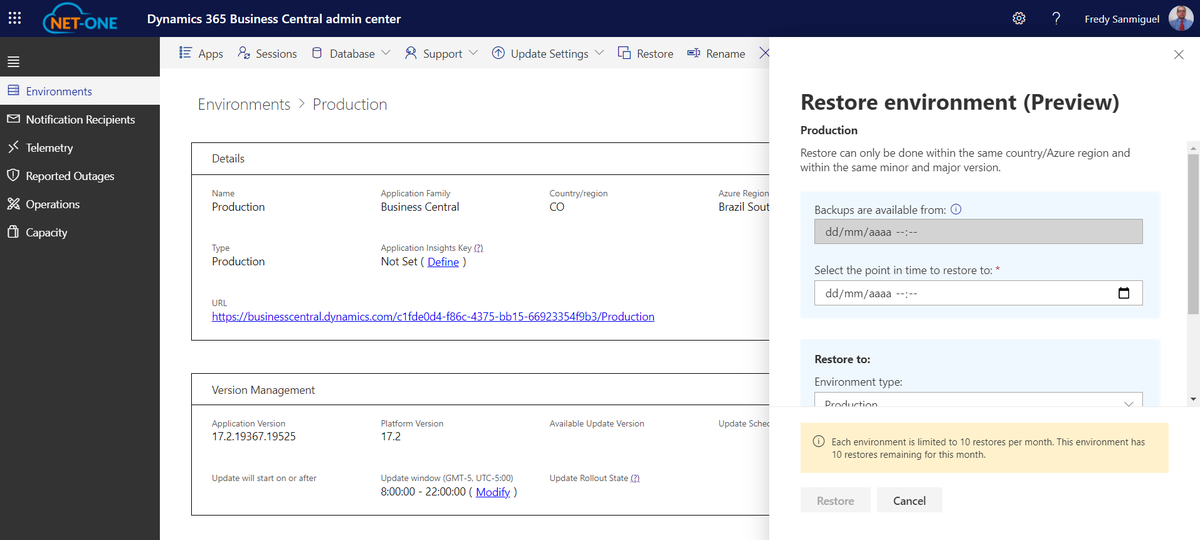Expand the Update Settings dropdown

click(548, 53)
